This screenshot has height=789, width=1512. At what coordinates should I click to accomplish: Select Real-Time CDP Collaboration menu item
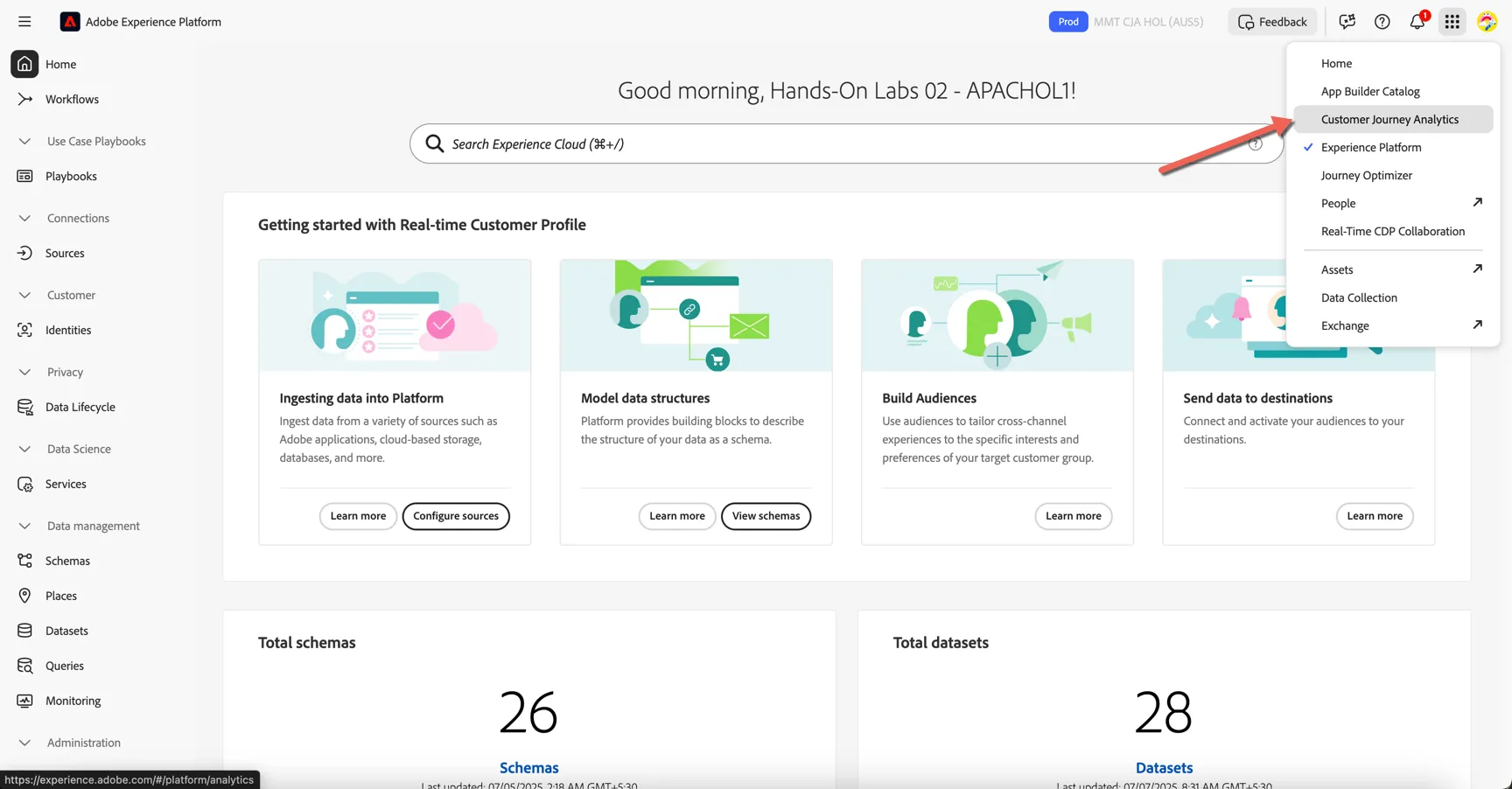[x=1393, y=232]
